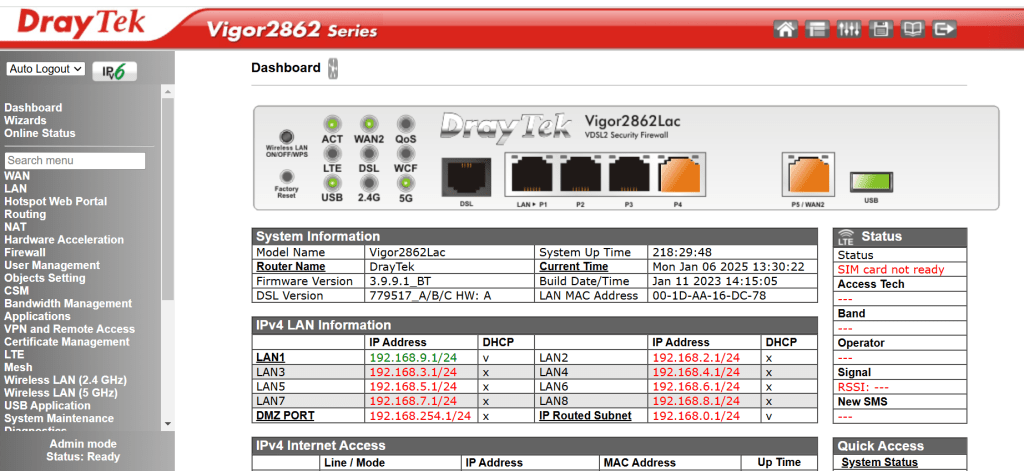Click the sidebar scrollbar thumb
The image size is (1024, 471).
click(167, 199)
